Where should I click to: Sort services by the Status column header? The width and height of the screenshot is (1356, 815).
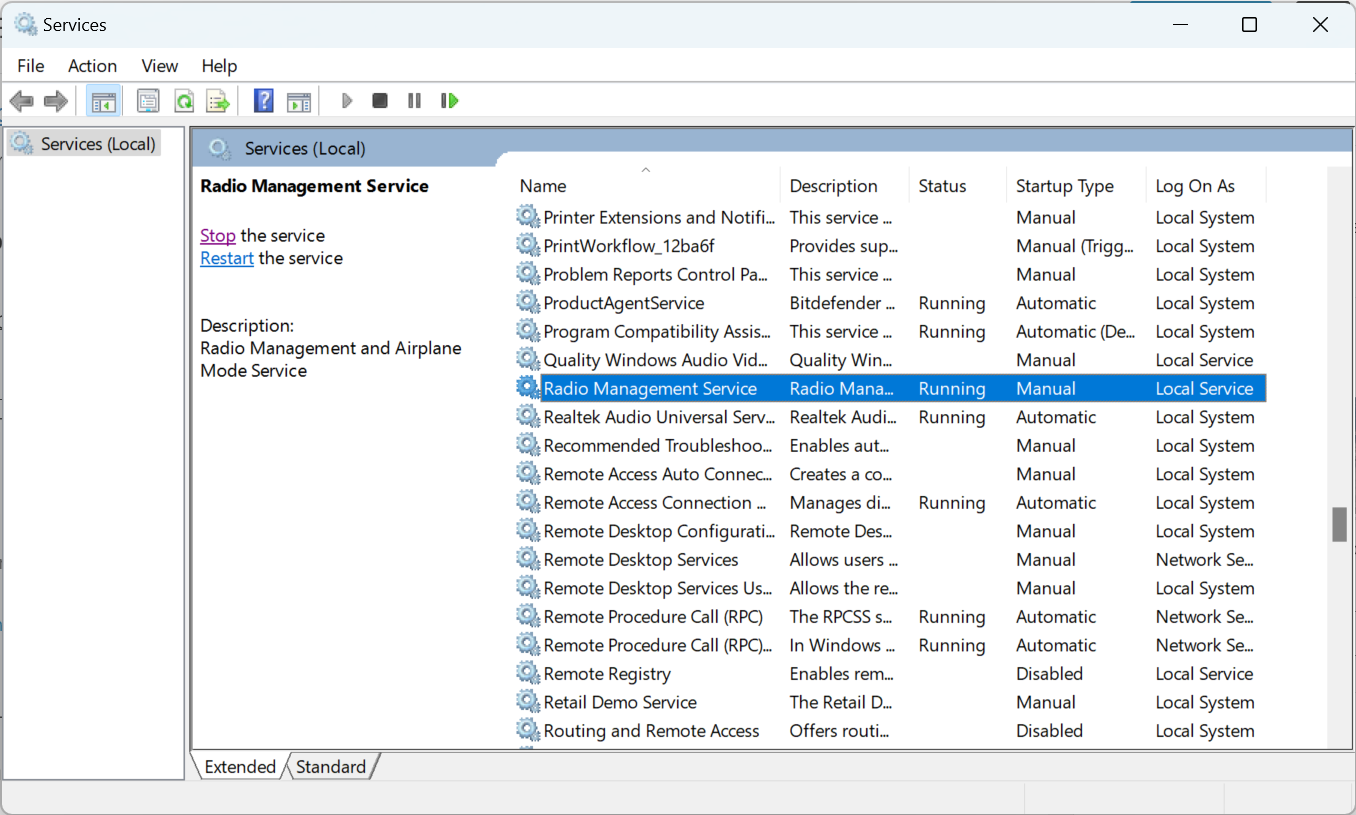pos(941,185)
